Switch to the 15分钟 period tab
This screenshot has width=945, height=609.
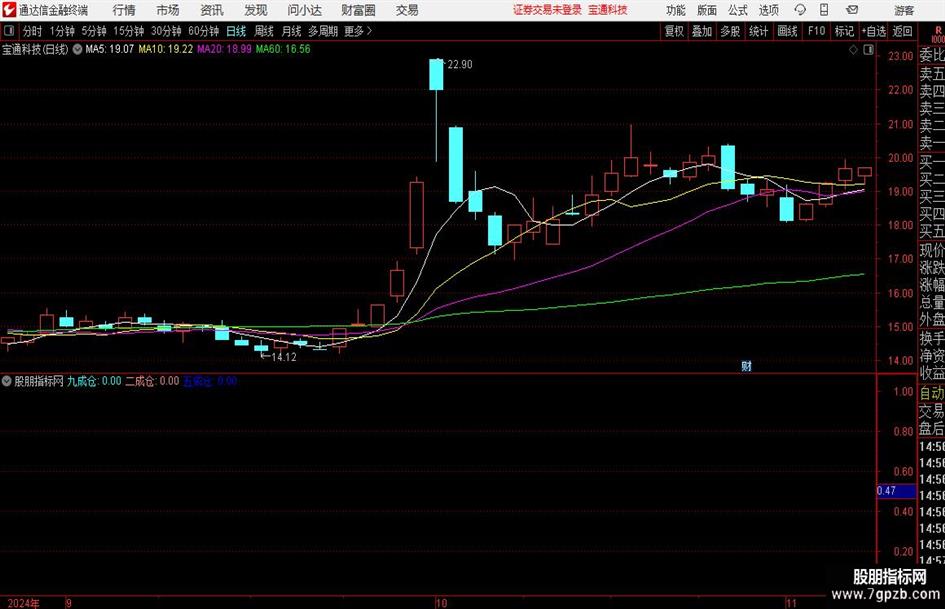(x=128, y=31)
